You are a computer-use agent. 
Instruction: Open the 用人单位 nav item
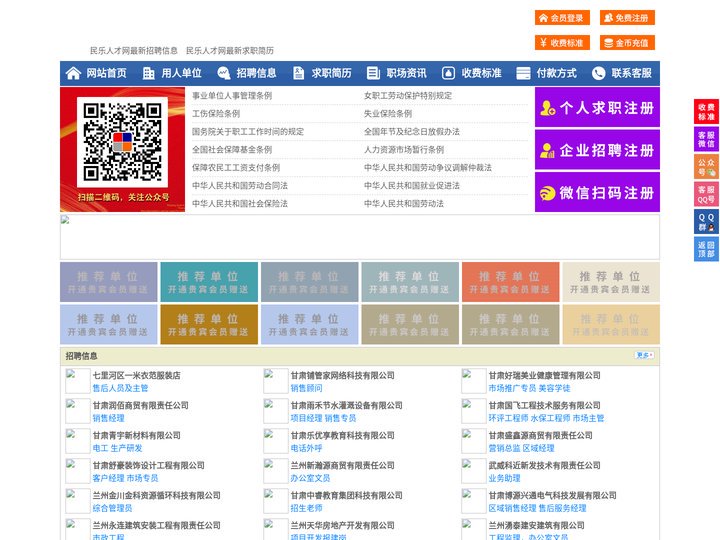click(x=181, y=73)
